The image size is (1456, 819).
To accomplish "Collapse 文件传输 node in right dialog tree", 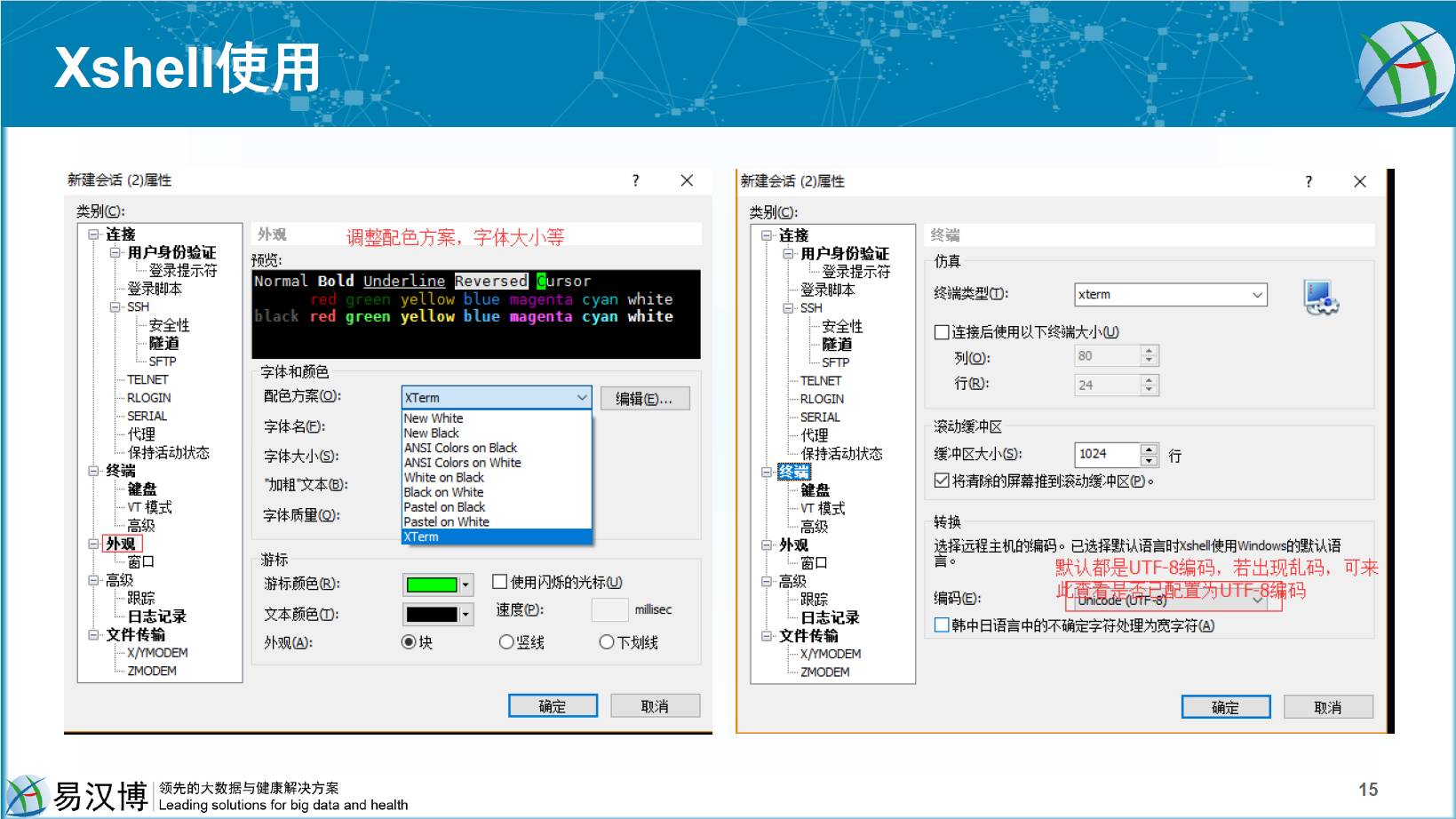I will [x=767, y=636].
